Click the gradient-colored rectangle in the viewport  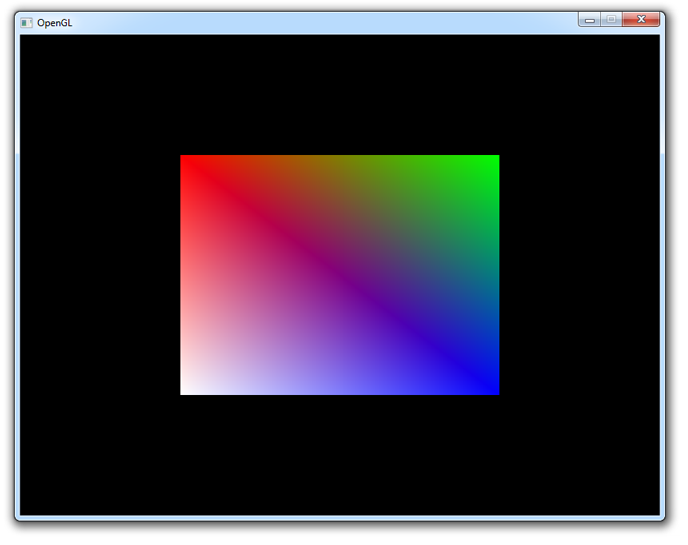point(340,275)
